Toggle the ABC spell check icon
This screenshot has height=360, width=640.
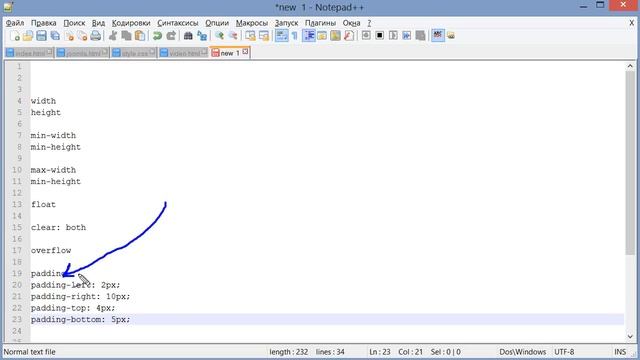click(x=438, y=36)
